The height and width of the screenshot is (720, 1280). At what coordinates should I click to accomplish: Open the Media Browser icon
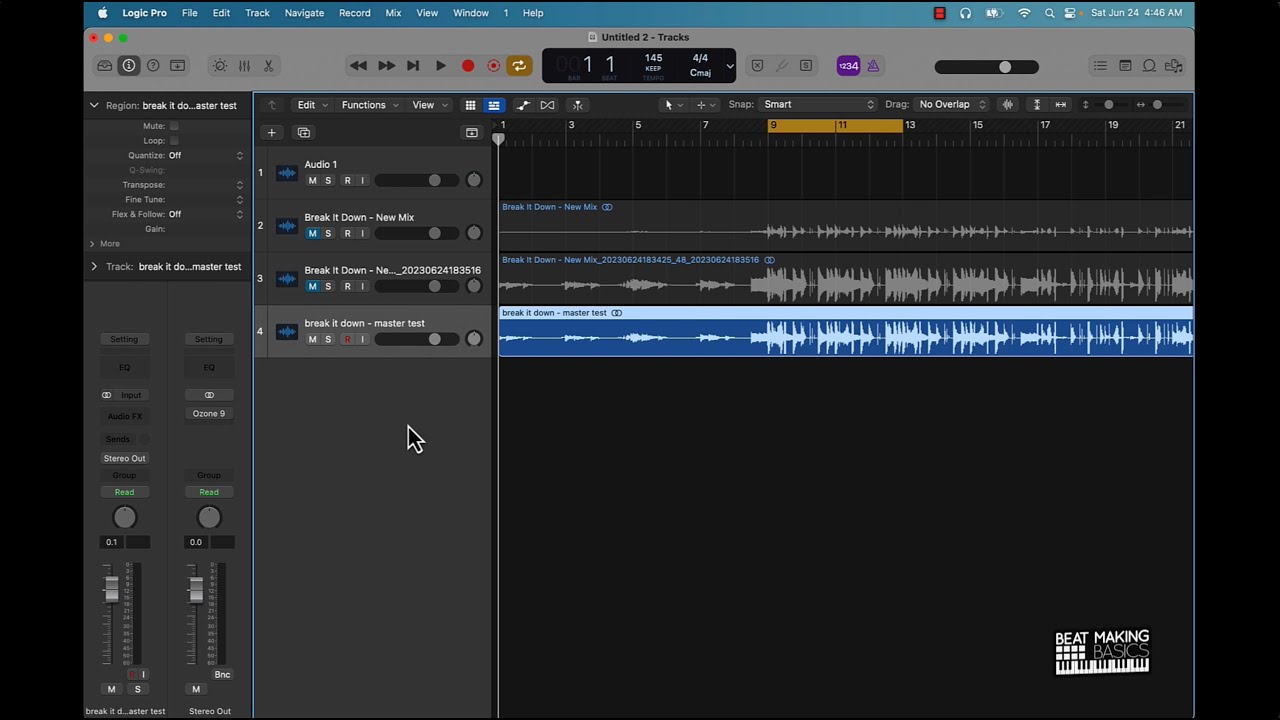pos(1174,66)
